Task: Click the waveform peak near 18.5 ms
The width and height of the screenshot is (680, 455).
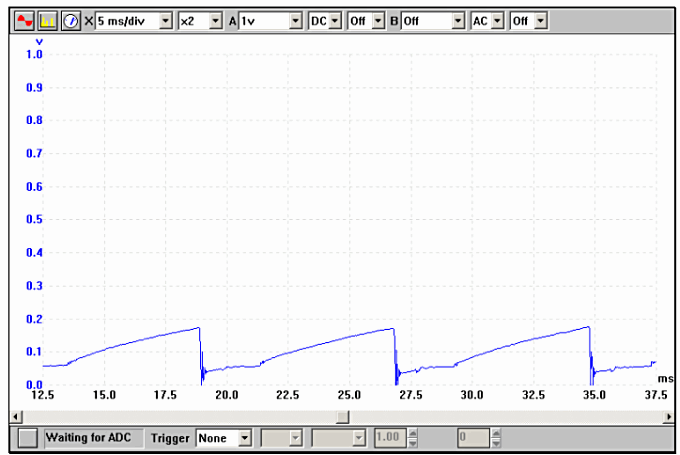Action: coord(198,328)
